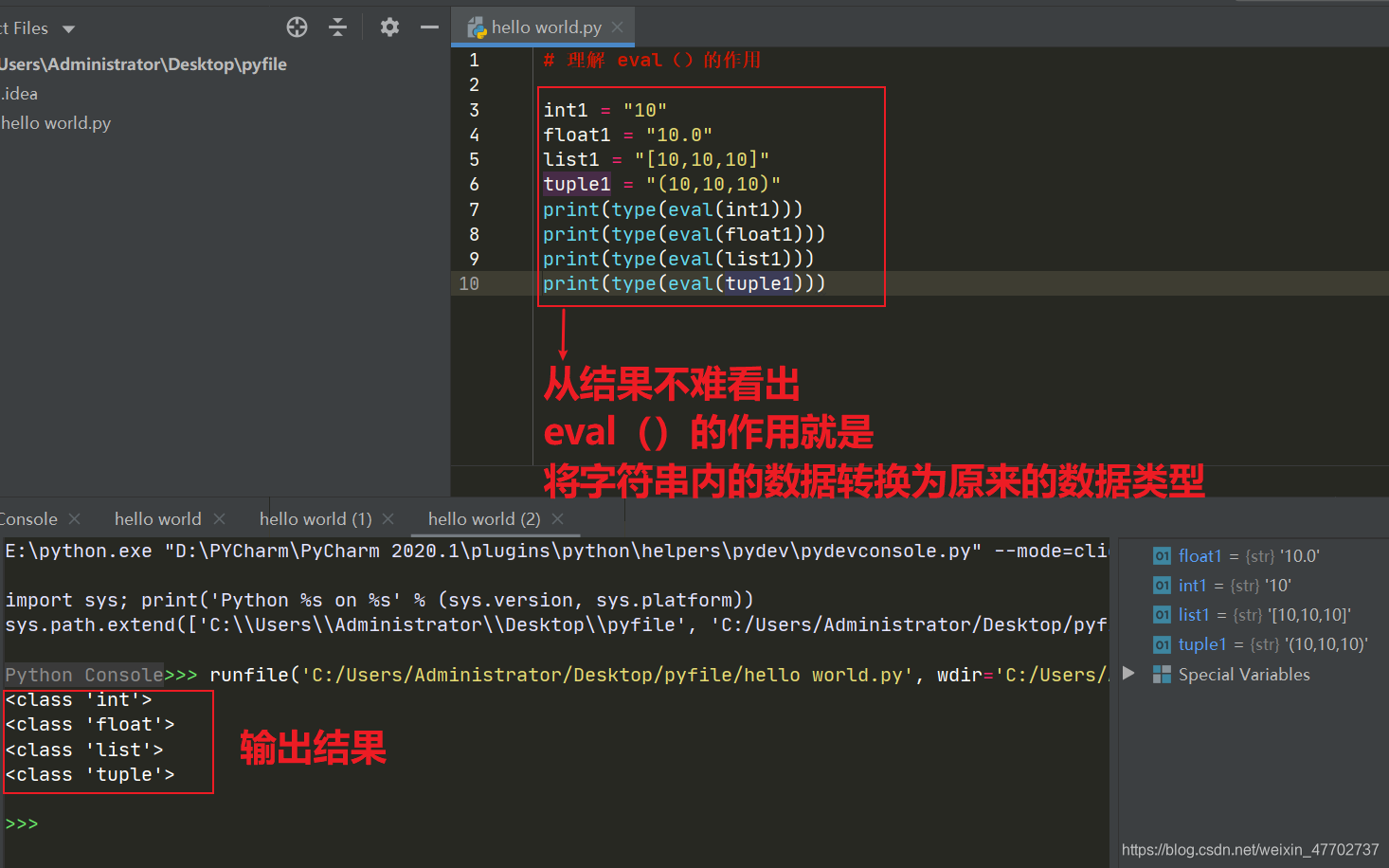Click print(type(eval(float1))) line

(x=684, y=233)
